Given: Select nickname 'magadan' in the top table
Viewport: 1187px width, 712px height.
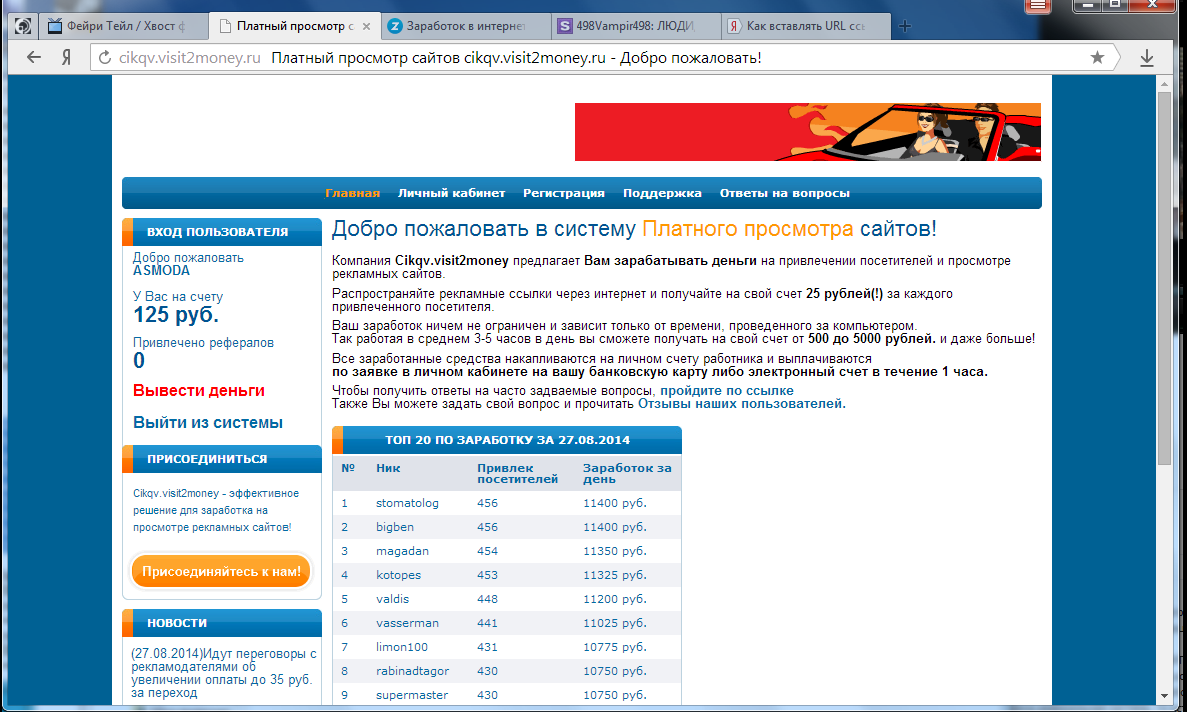Looking at the screenshot, I should click(402, 551).
